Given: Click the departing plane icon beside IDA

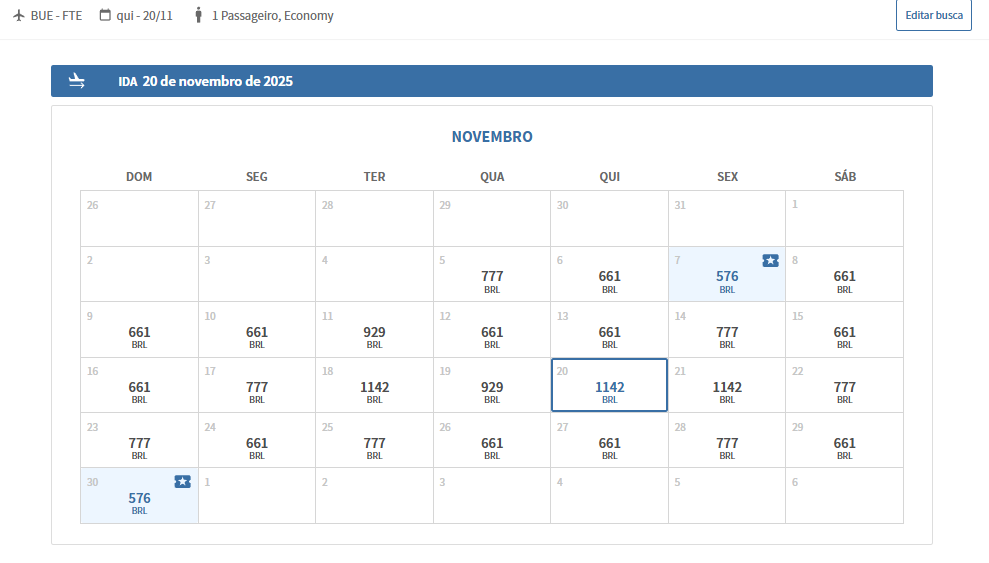Looking at the screenshot, I should [77, 81].
